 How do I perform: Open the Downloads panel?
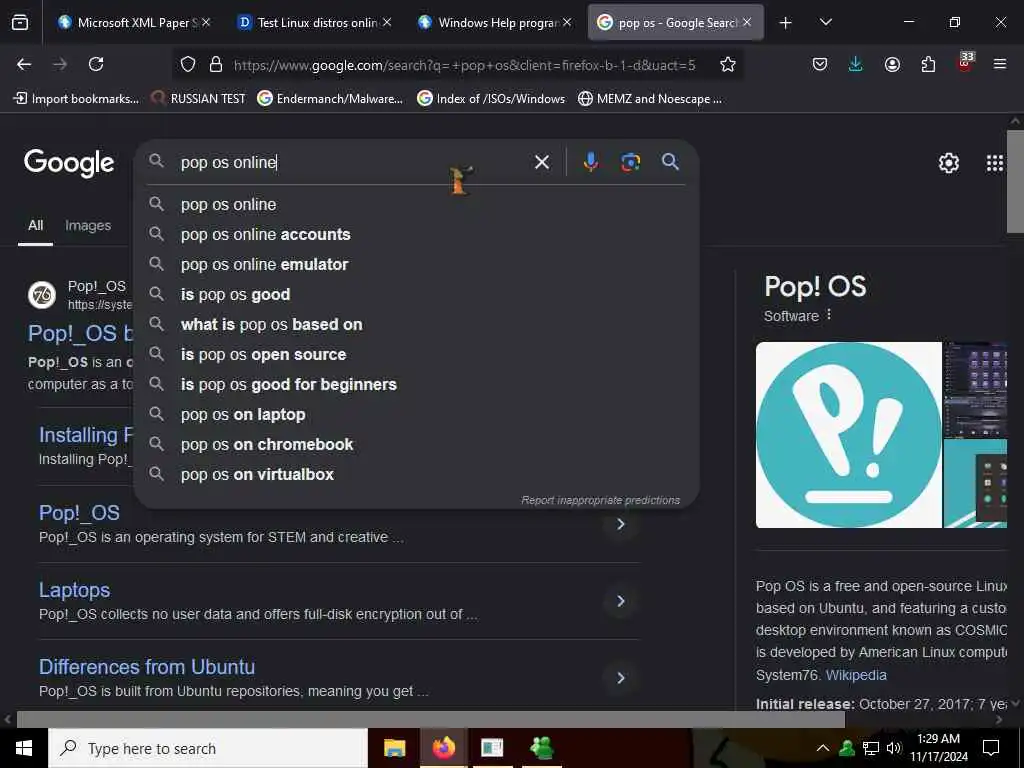pyautogui.click(x=855, y=64)
